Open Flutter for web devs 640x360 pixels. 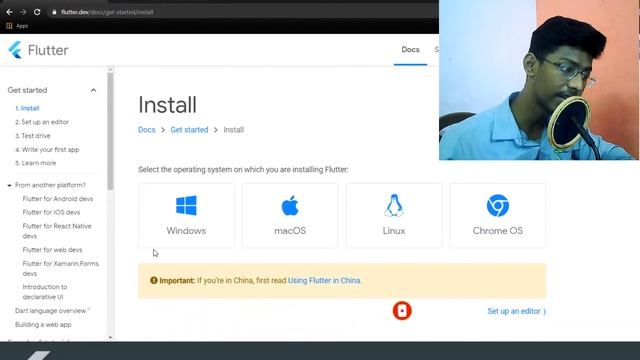(x=52, y=250)
